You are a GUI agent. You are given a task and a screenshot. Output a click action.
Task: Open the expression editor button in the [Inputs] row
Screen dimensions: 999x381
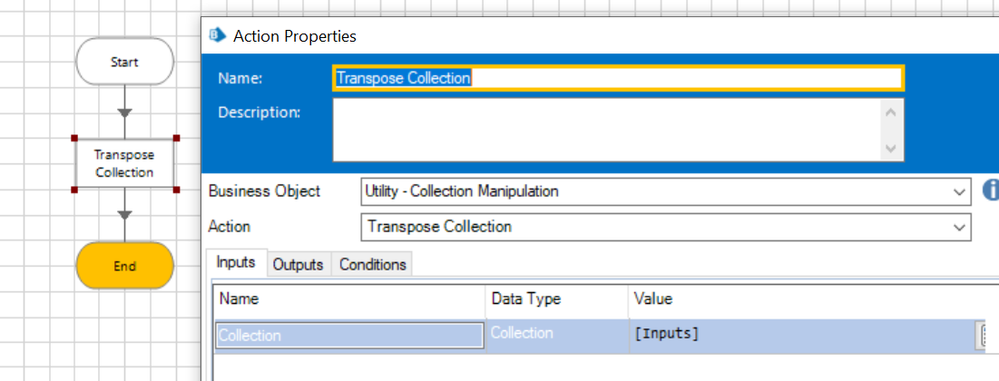(x=982, y=336)
